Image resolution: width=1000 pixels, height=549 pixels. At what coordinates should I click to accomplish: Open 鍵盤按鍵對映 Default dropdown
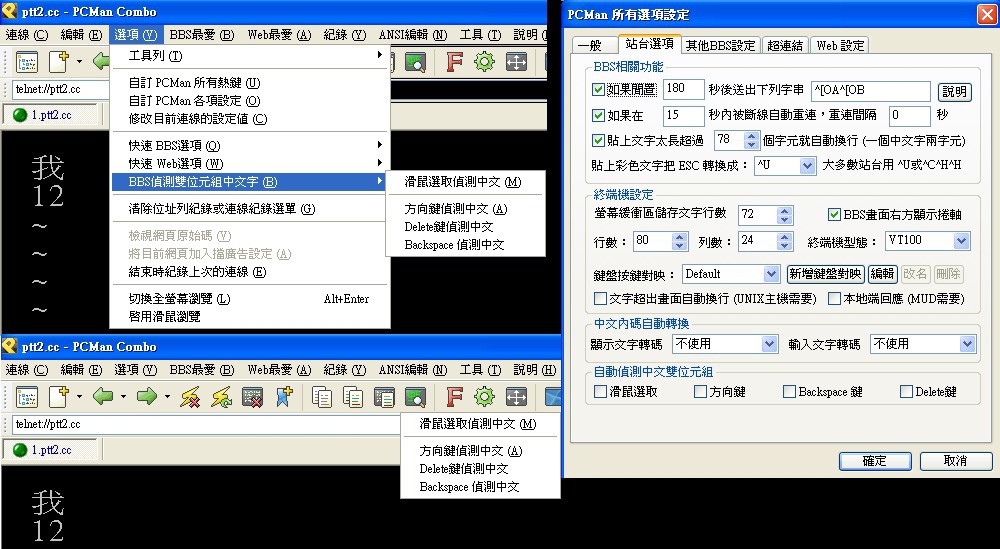(x=772, y=274)
